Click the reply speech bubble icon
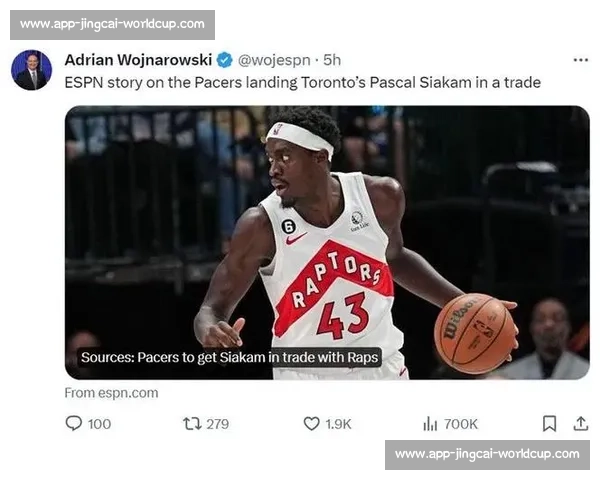The width and height of the screenshot is (600, 480). [73, 423]
